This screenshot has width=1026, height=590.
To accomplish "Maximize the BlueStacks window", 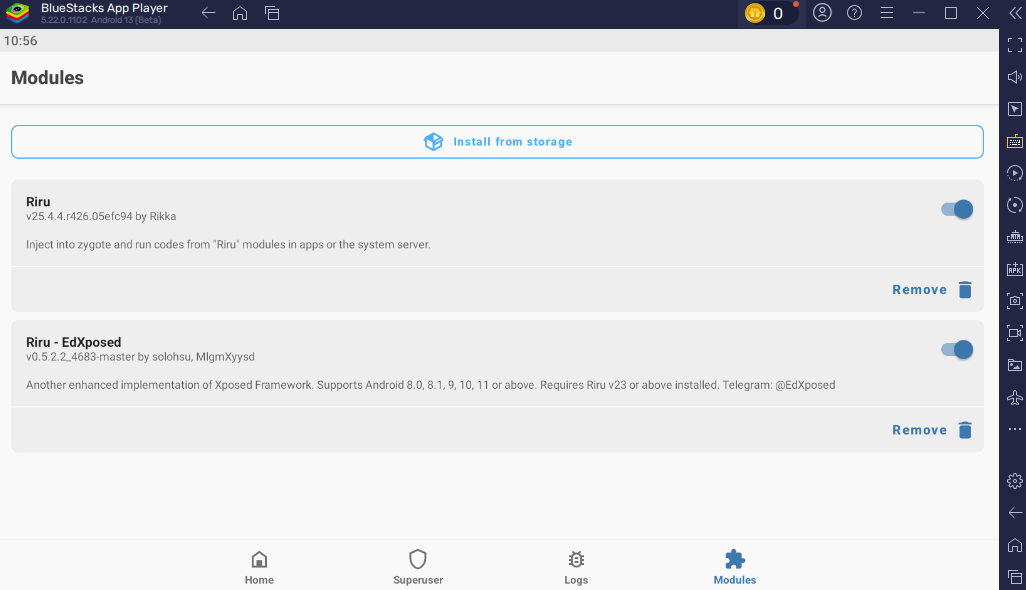I will tap(951, 12).
